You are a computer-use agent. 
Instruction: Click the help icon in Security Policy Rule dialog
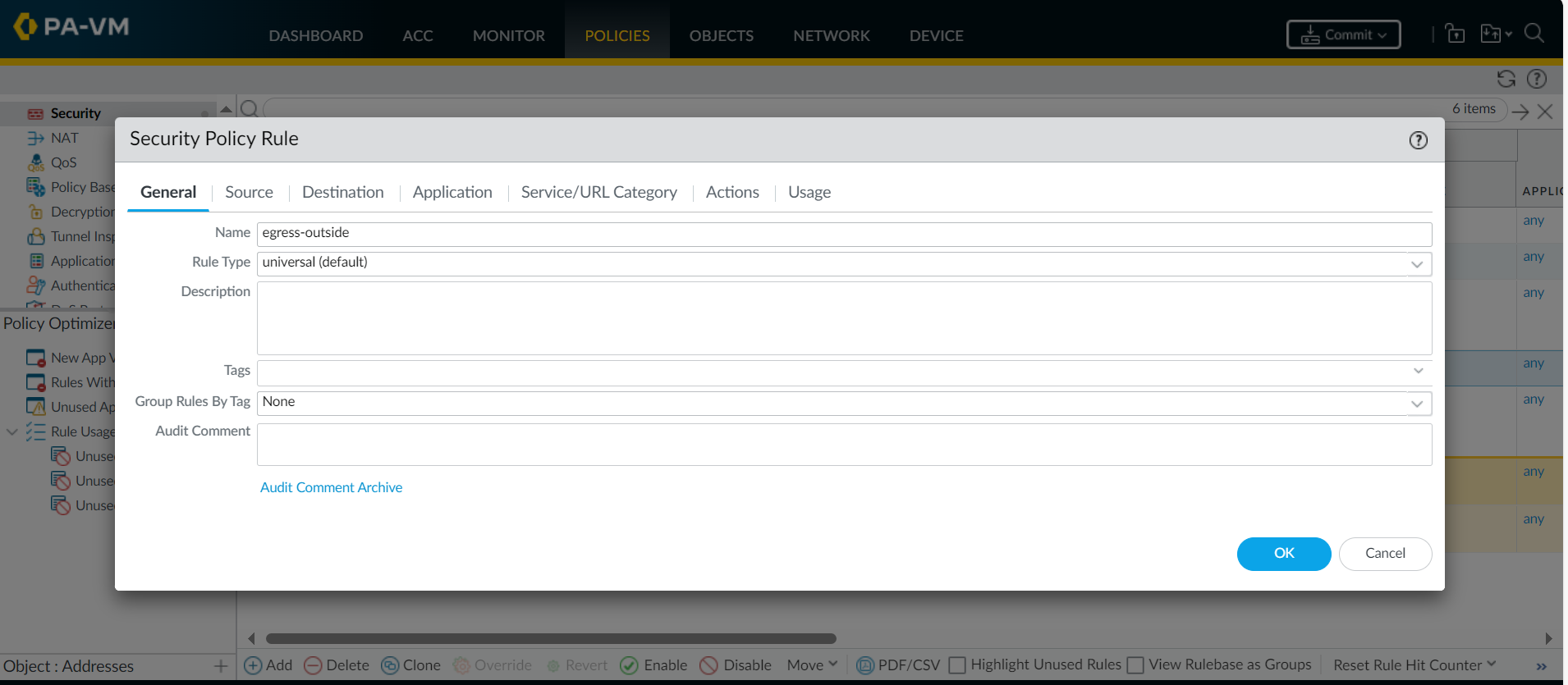coord(1418,140)
